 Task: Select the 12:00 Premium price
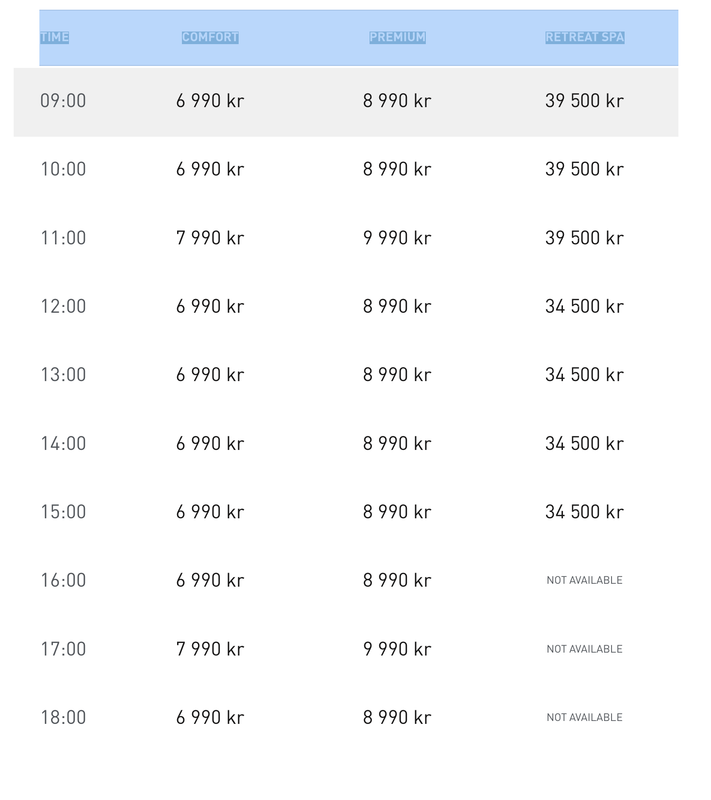(397, 306)
